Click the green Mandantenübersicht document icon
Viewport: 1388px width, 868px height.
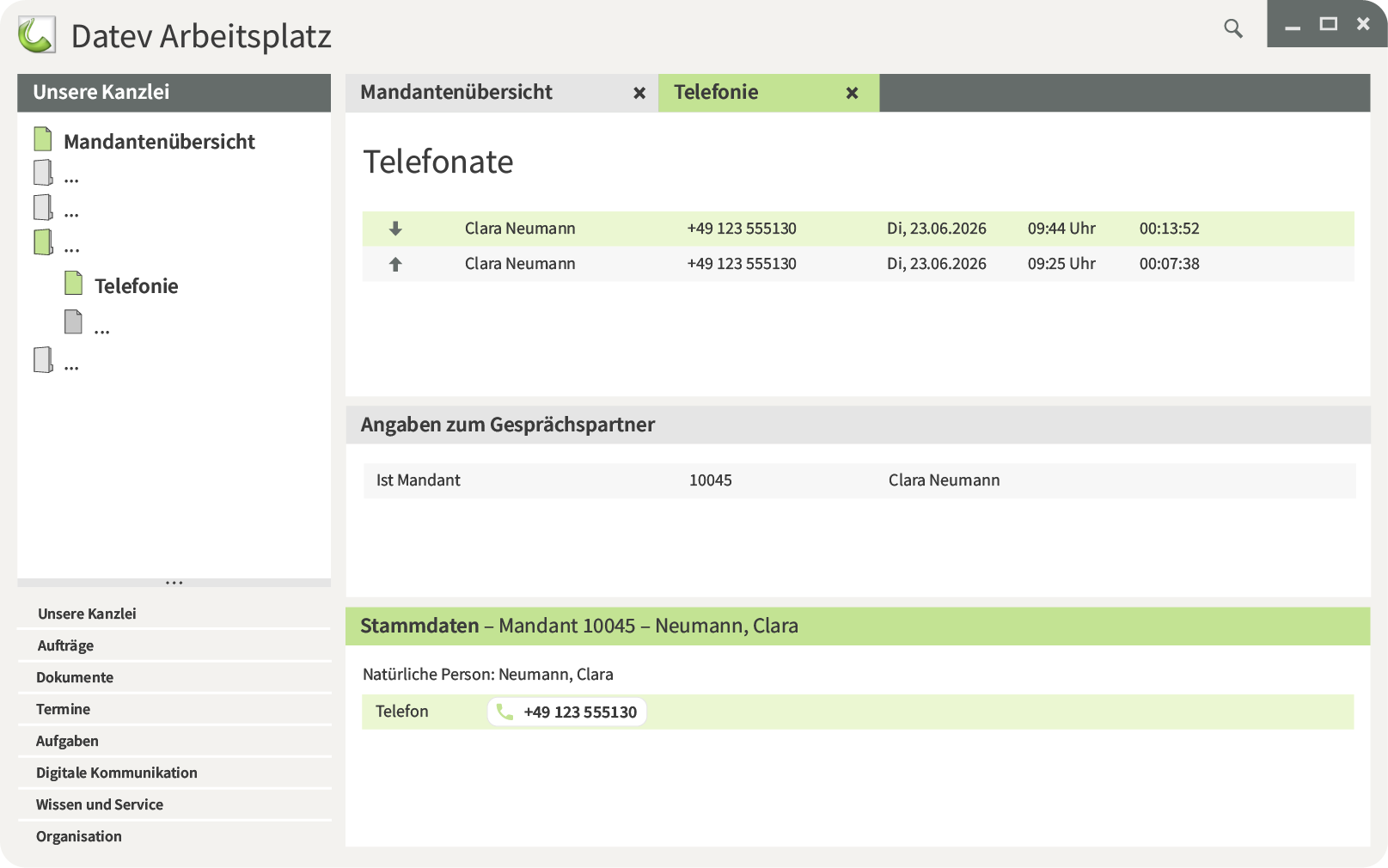43,138
